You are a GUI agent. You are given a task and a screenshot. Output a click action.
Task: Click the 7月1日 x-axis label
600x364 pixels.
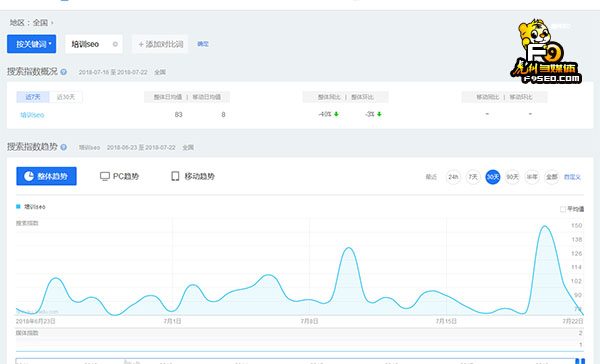click(x=172, y=321)
